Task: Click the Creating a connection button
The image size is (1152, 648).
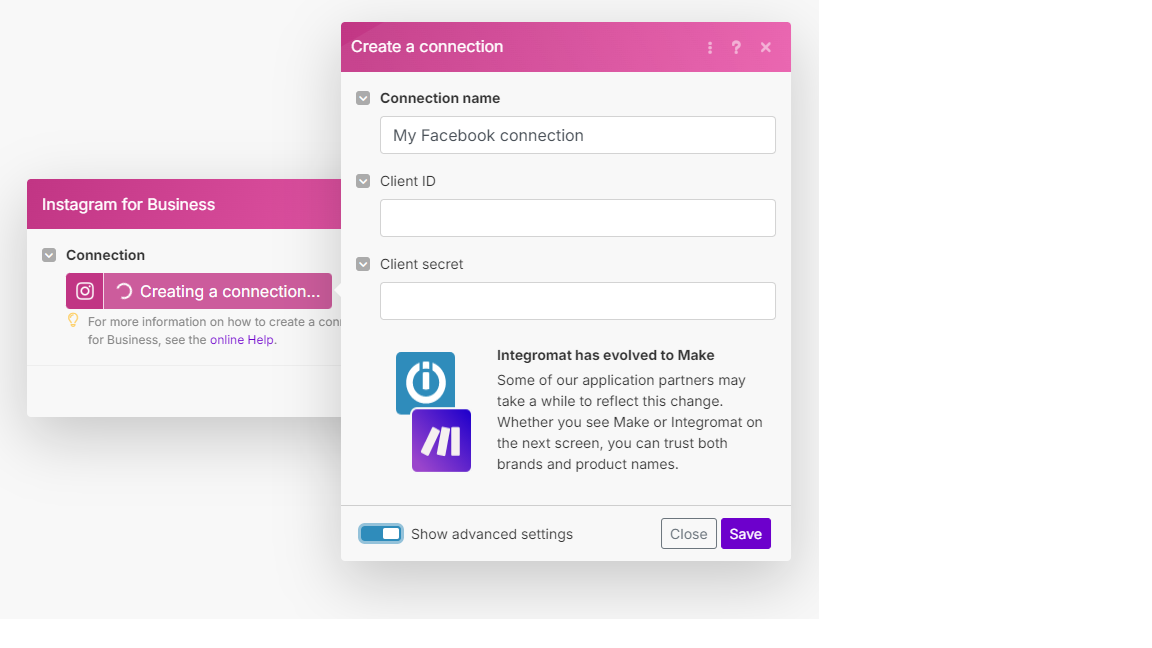Action: (218, 291)
